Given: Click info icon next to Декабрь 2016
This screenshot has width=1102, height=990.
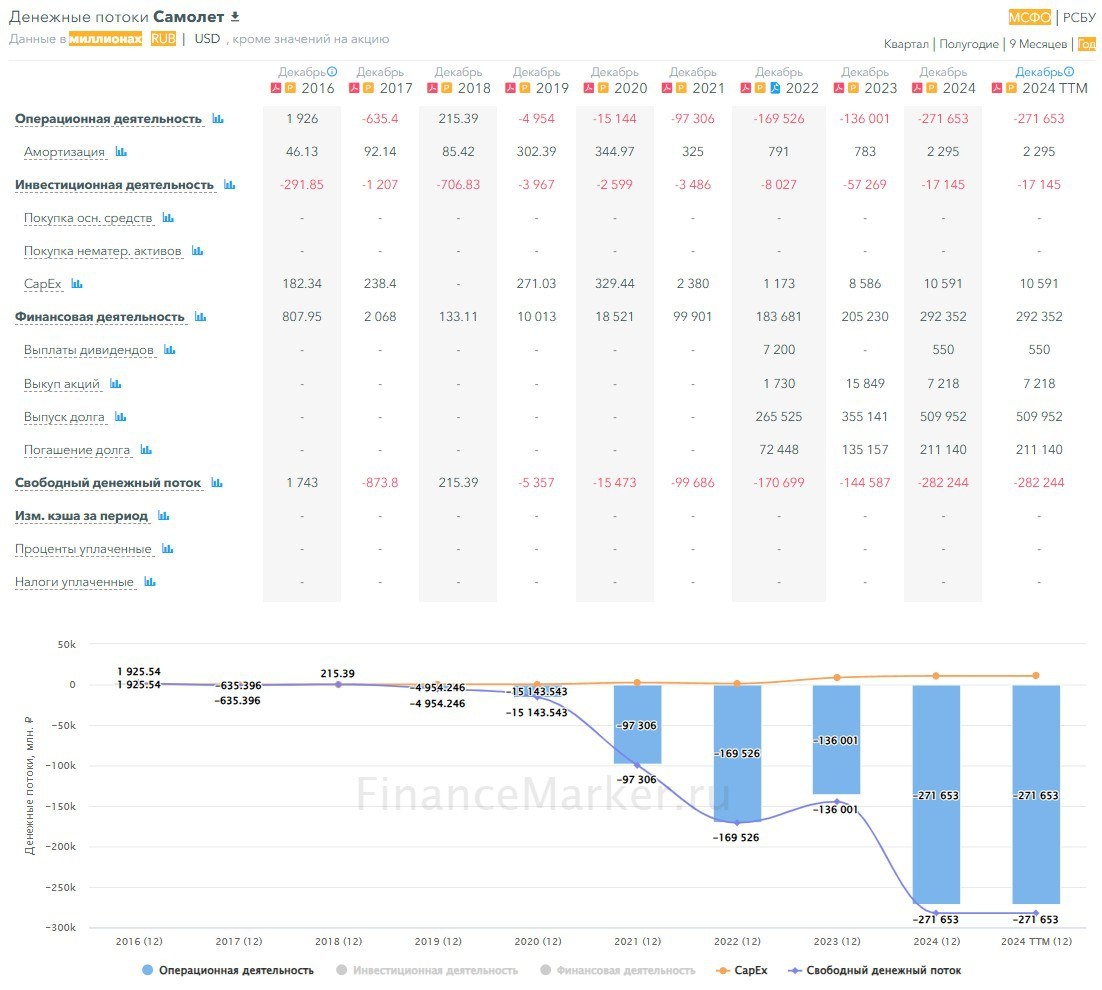Looking at the screenshot, I should pyautogui.click(x=332, y=72).
